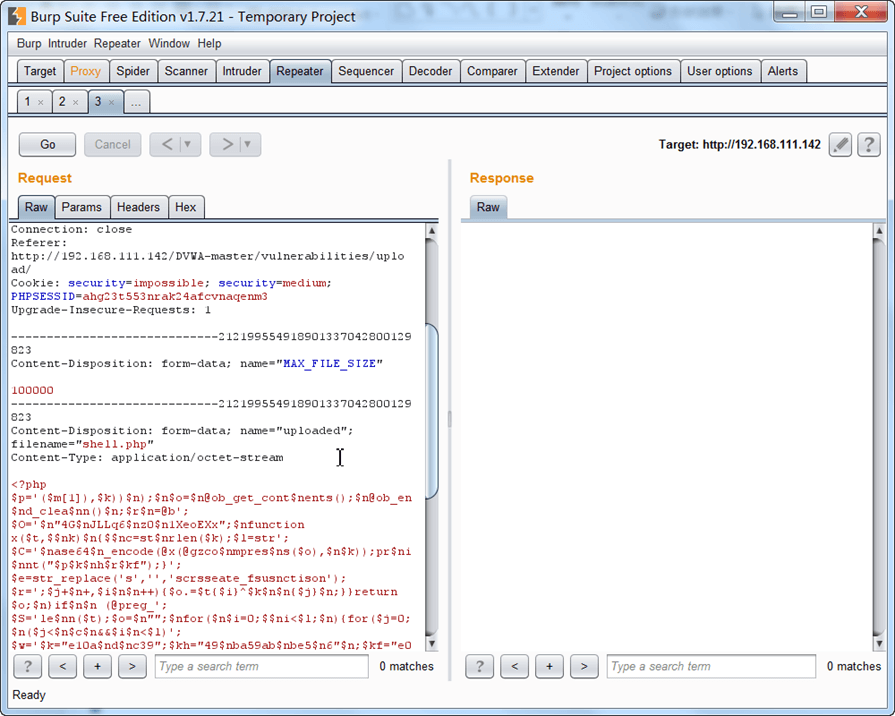Open the User options tab
This screenshot has height=716, width=895.
720,71
